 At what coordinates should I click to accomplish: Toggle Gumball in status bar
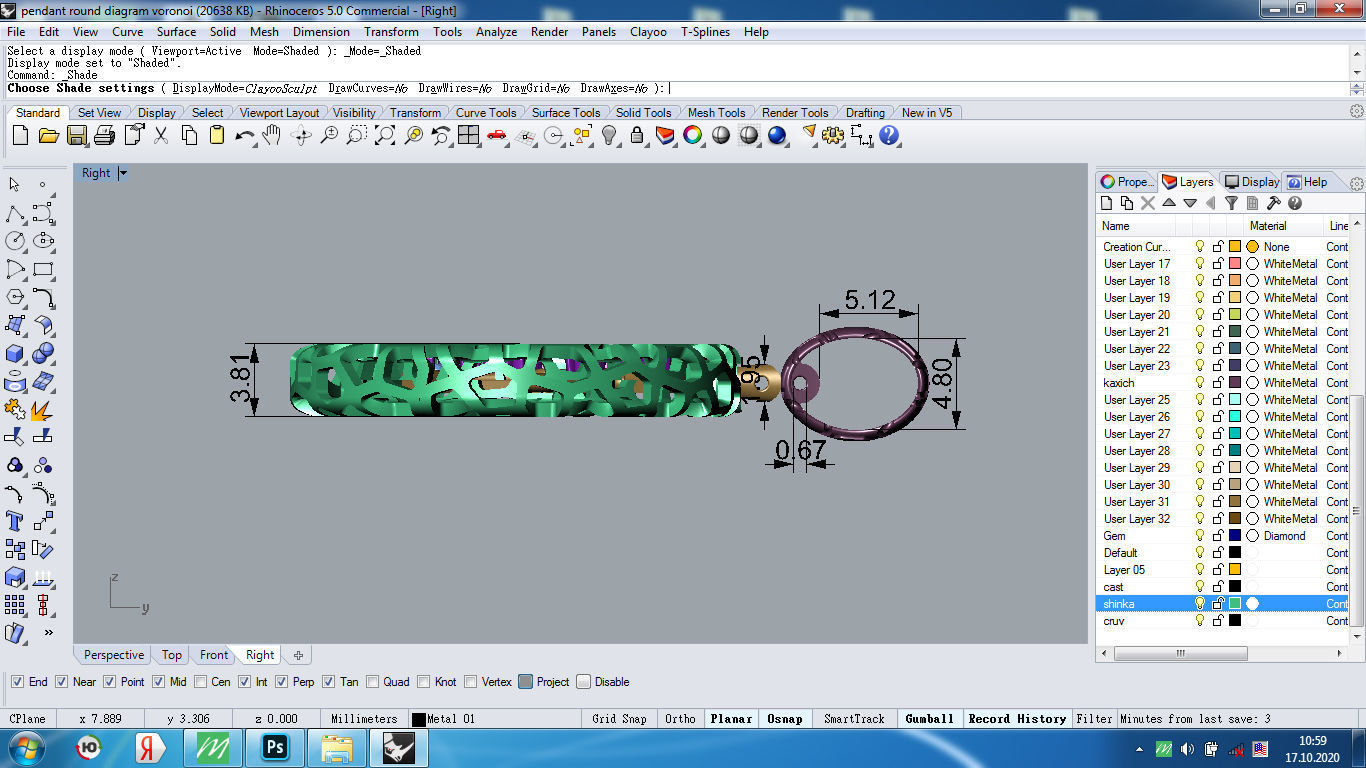(x=929, y=719)
